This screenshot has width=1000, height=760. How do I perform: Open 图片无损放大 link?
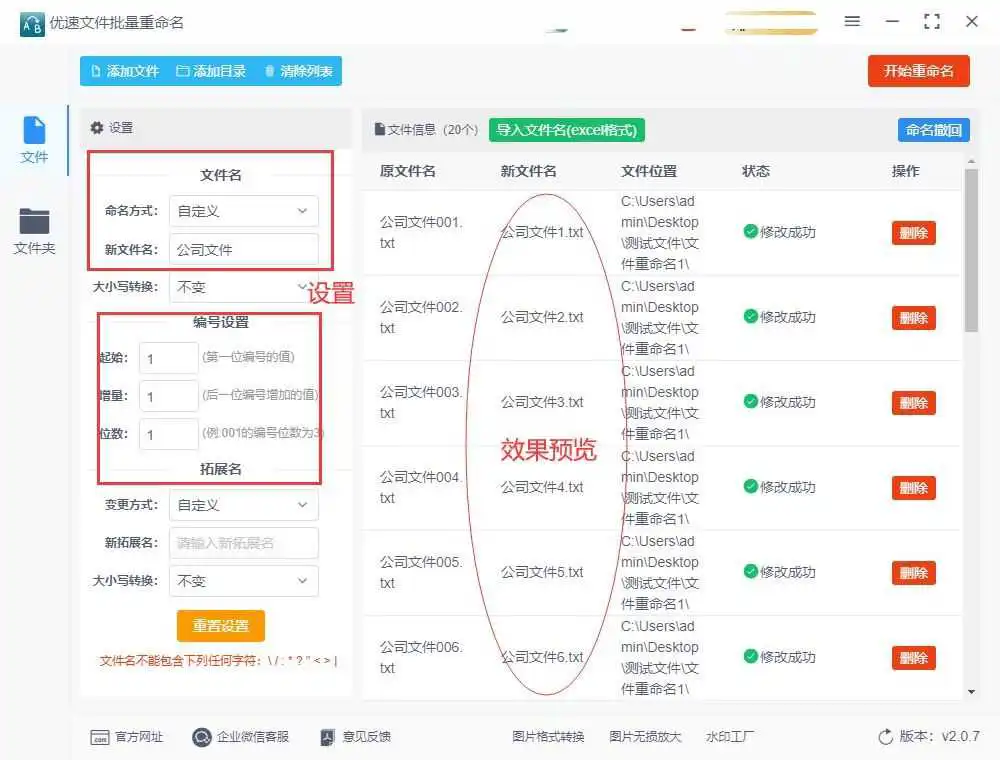(645, 737)
